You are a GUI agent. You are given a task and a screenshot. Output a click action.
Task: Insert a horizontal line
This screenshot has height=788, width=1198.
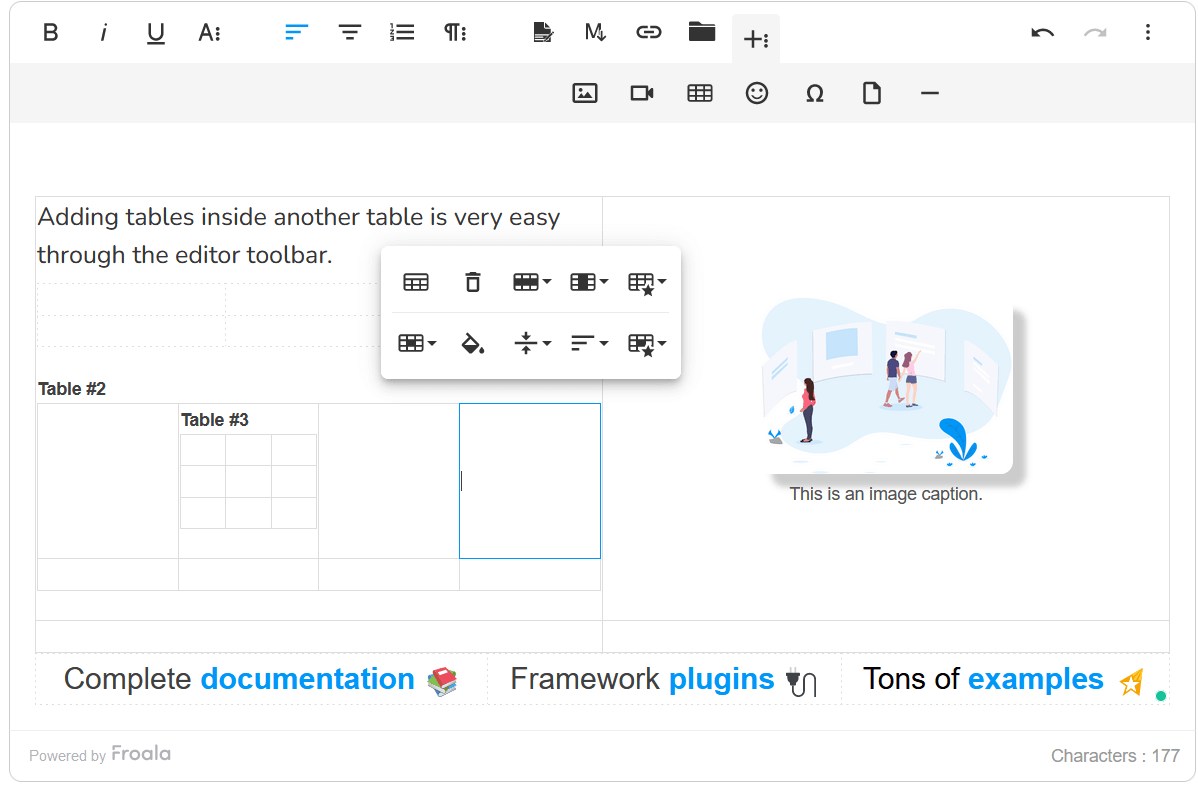(x=929, y=93)
